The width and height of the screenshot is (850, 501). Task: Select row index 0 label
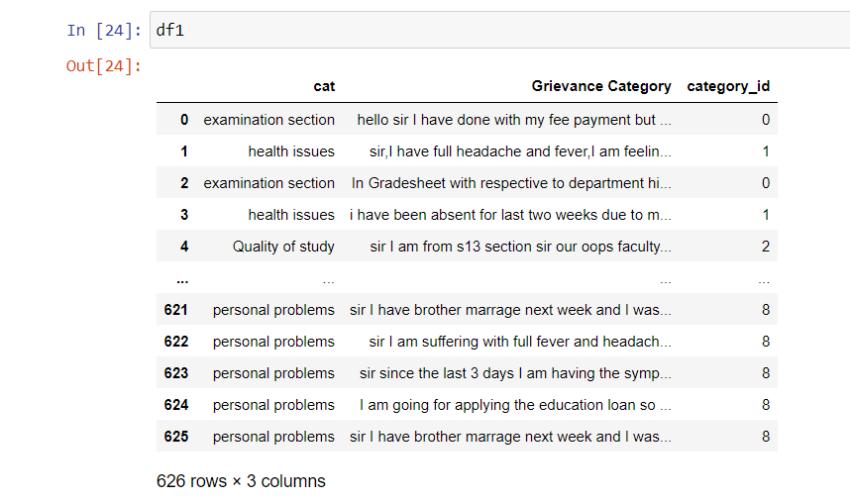point(184,119)
